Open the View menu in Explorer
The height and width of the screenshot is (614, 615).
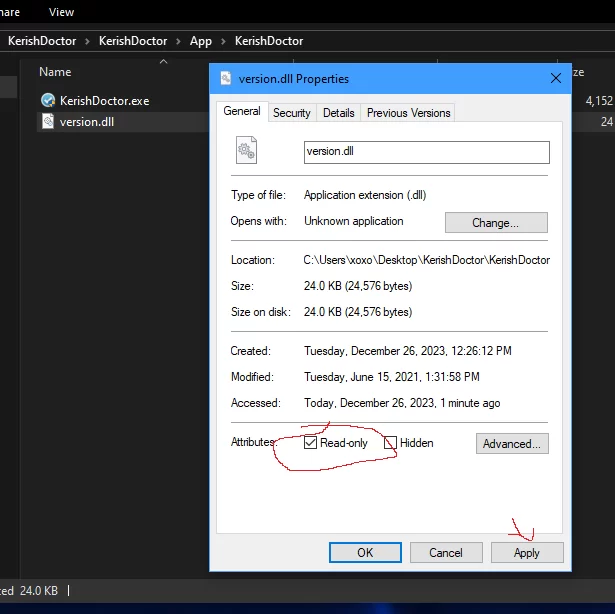coord(61,12)
